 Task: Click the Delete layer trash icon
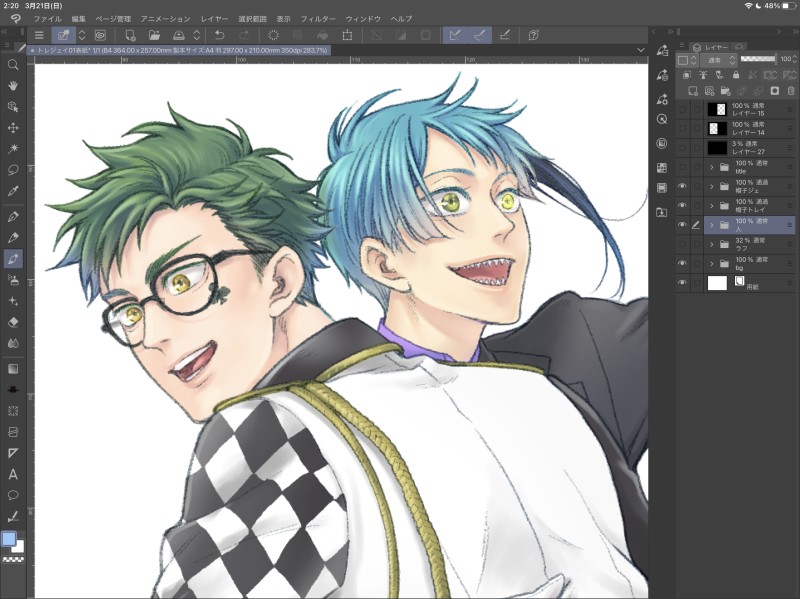coord(791,91)
